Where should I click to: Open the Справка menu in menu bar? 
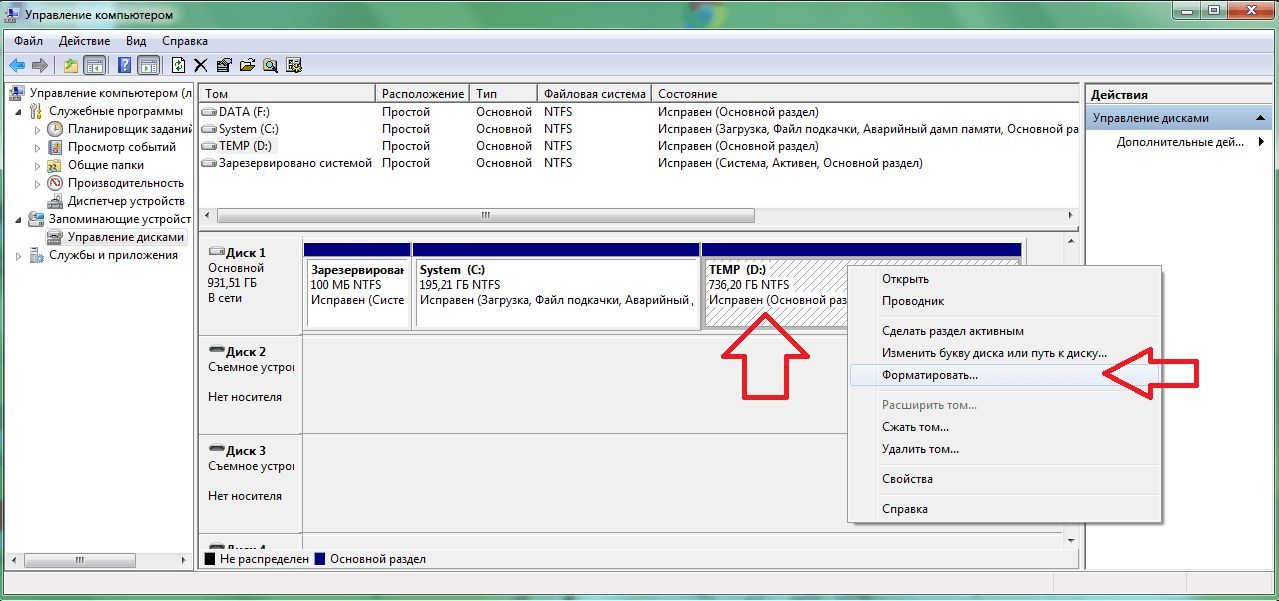(x=184, y=41)
